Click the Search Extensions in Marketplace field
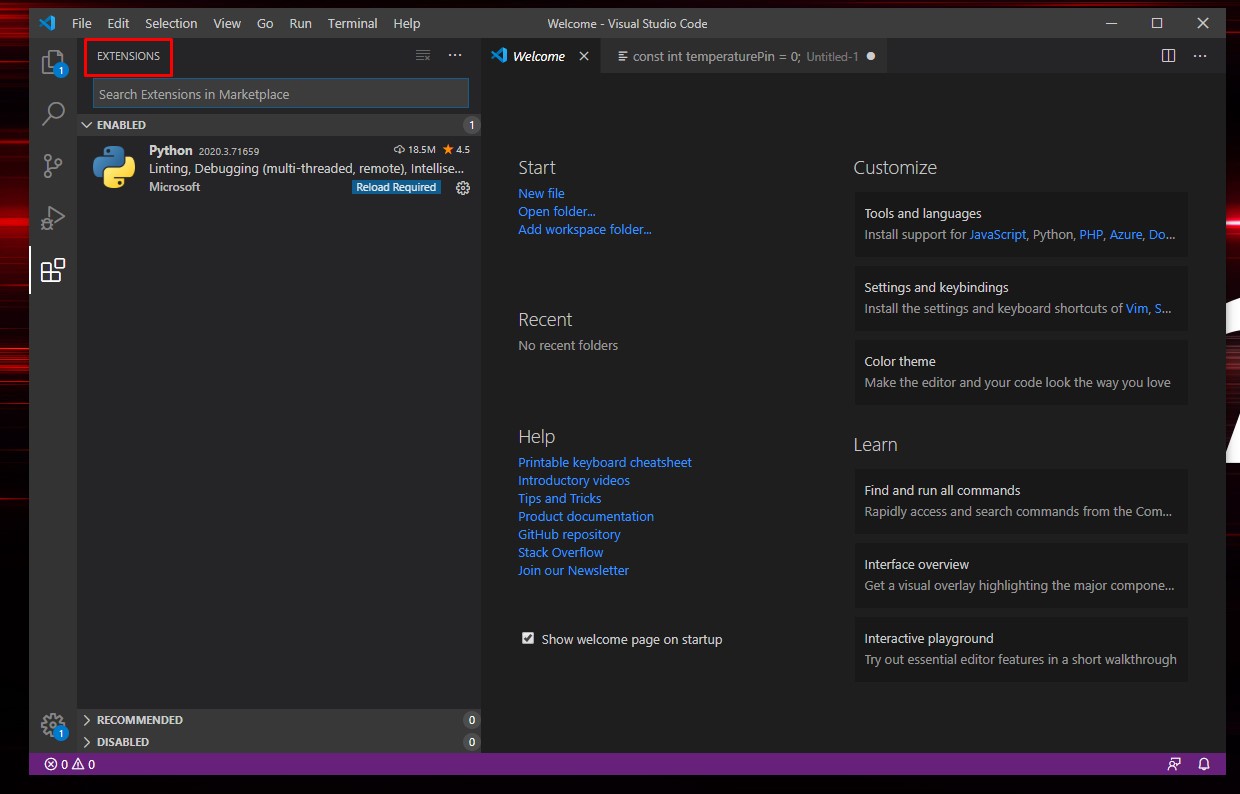Viewport: 1240px width, 794px height. (x=280, y=93)
